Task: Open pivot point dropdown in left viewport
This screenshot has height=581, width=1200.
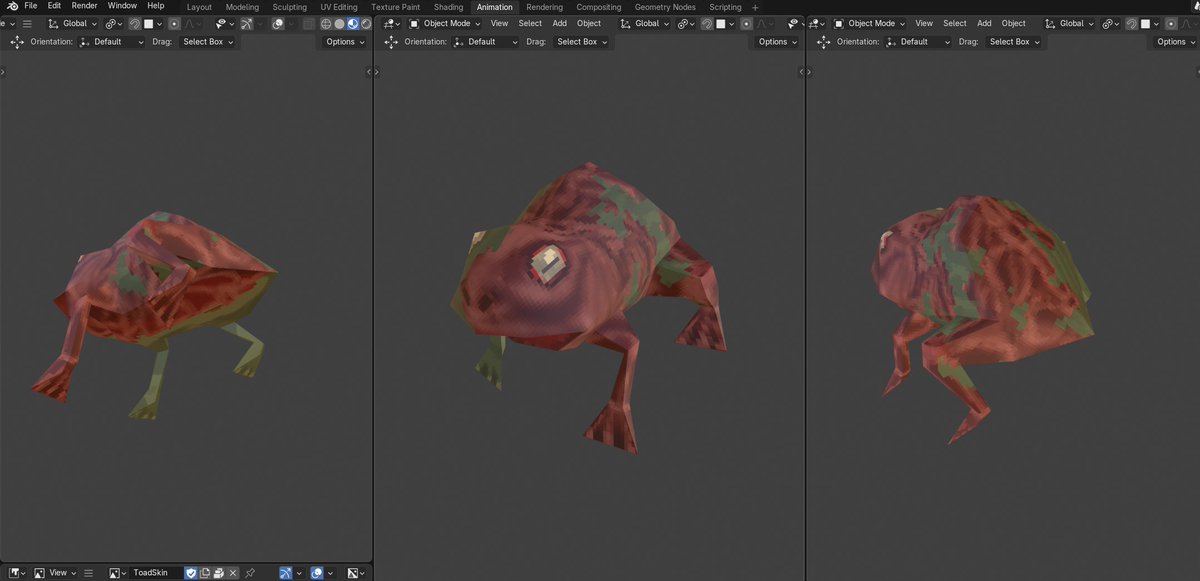Action: (113, 23)
